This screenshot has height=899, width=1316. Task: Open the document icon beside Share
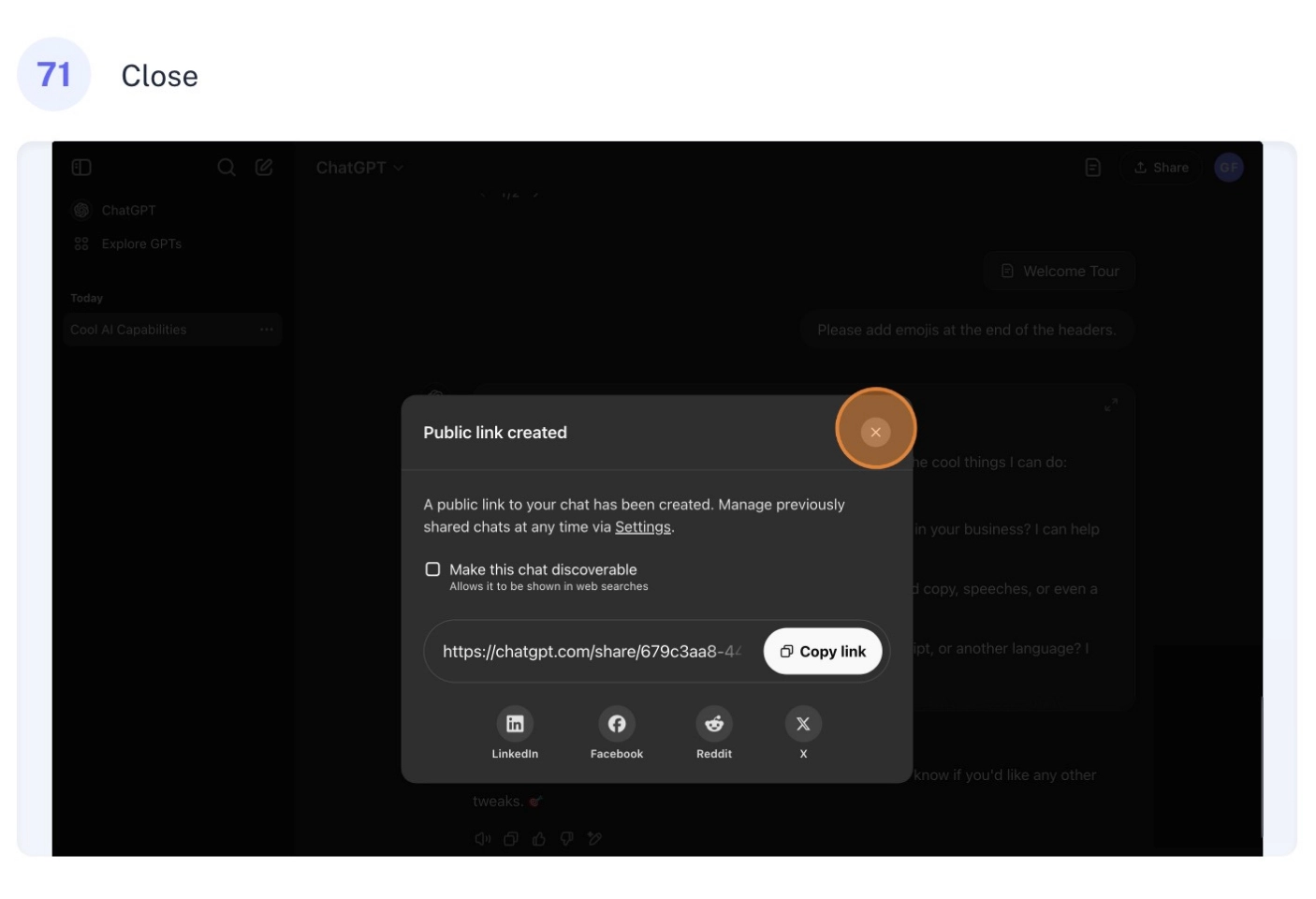pyautogui.click(x=1092, y=168)
